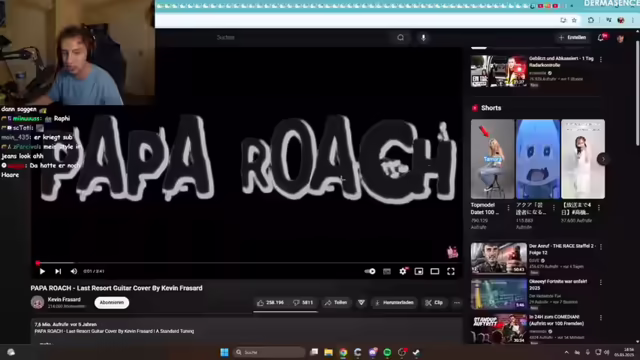The height and width of the screenshot is (360, 640).
Task: Open system volume tray icon
Action: coord(607,352)
